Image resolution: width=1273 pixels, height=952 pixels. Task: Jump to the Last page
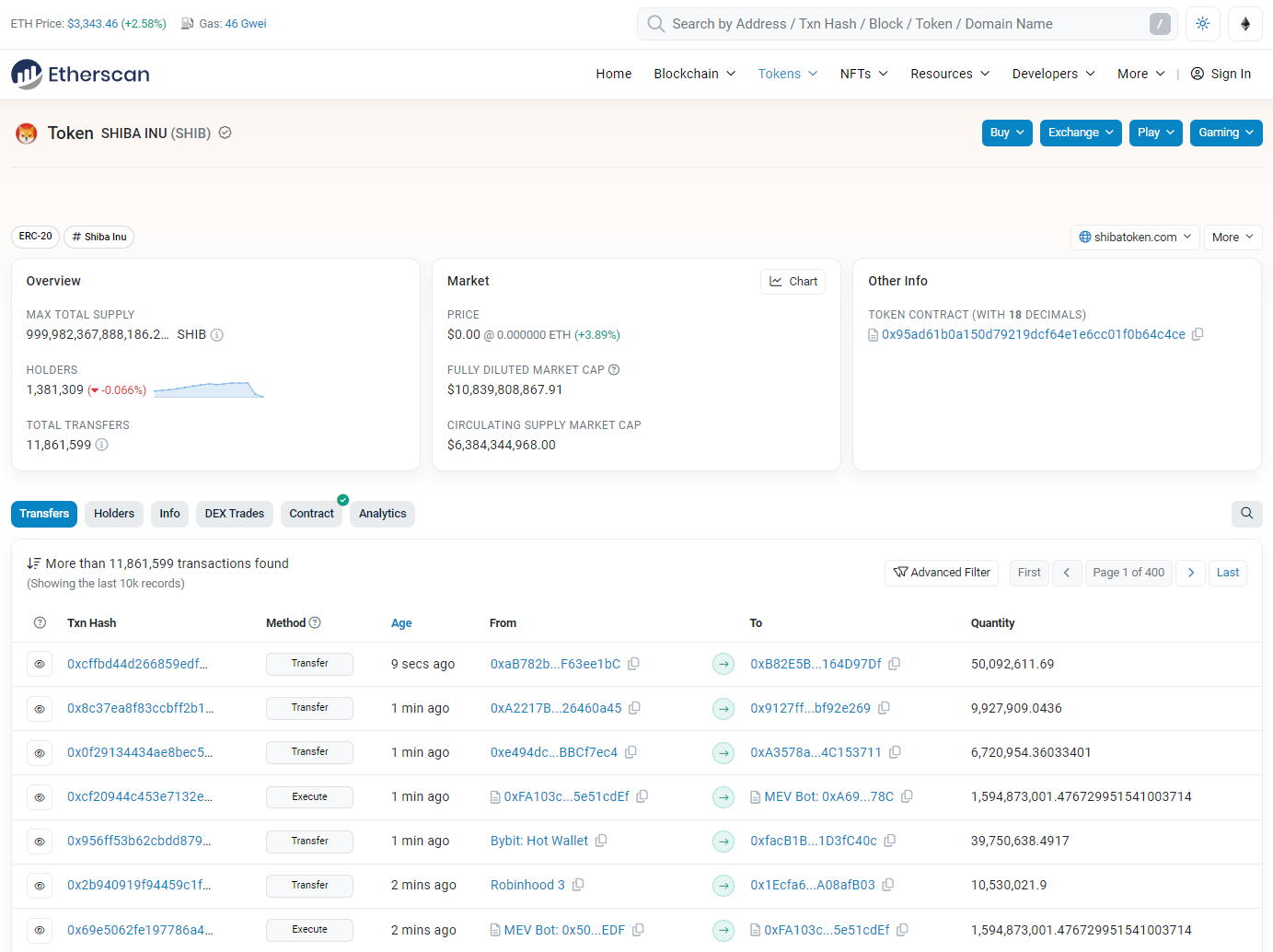point(1228,573)
